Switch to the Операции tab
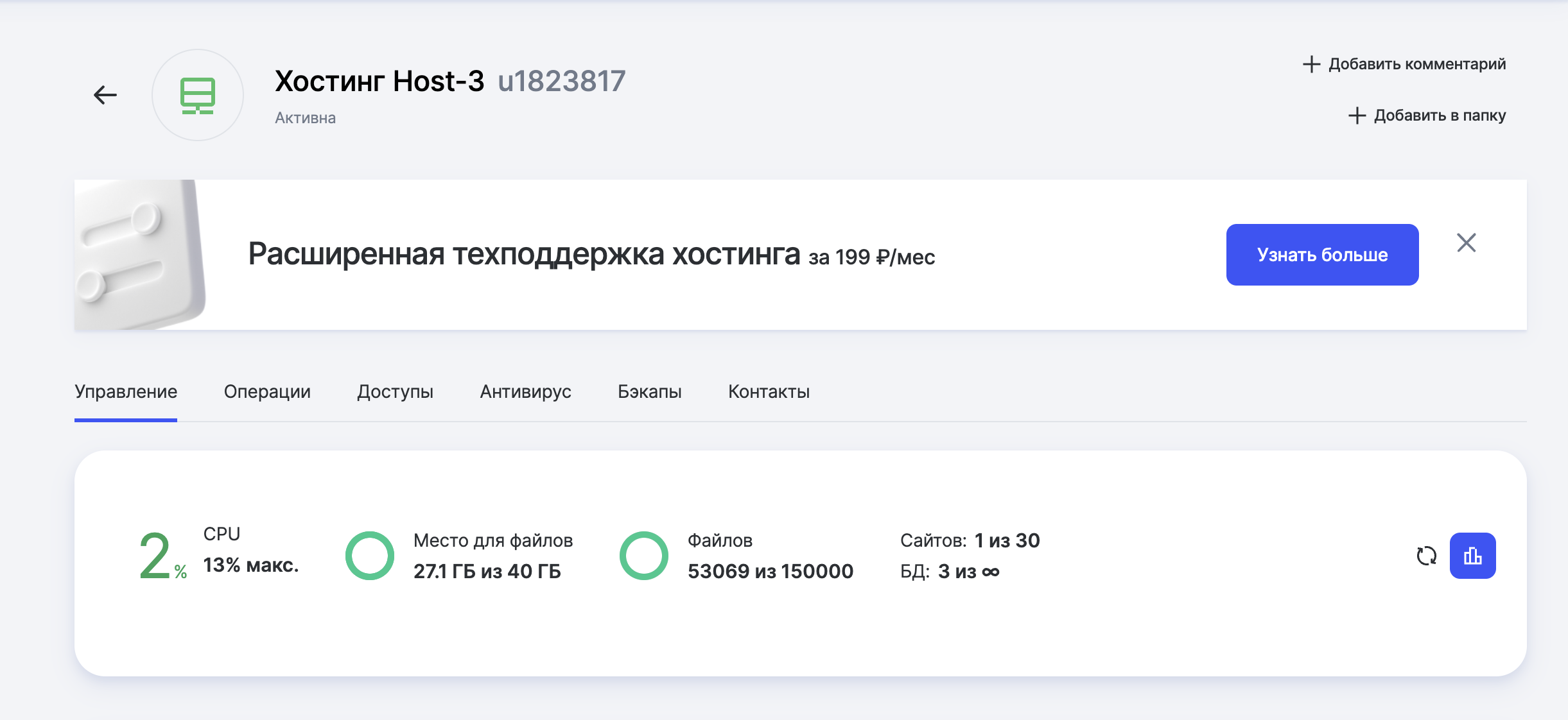Image resolution: width=1568 pixels, height=720 pixels. 267,391
